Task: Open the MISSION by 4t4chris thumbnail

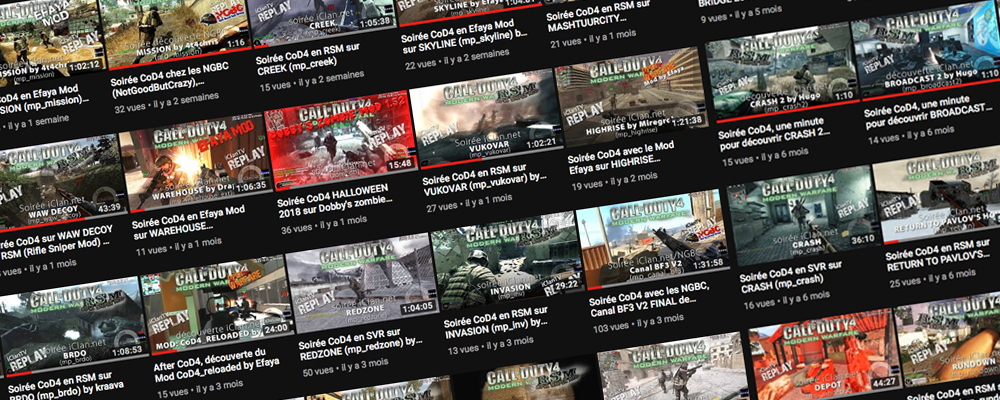Action: 175,32
